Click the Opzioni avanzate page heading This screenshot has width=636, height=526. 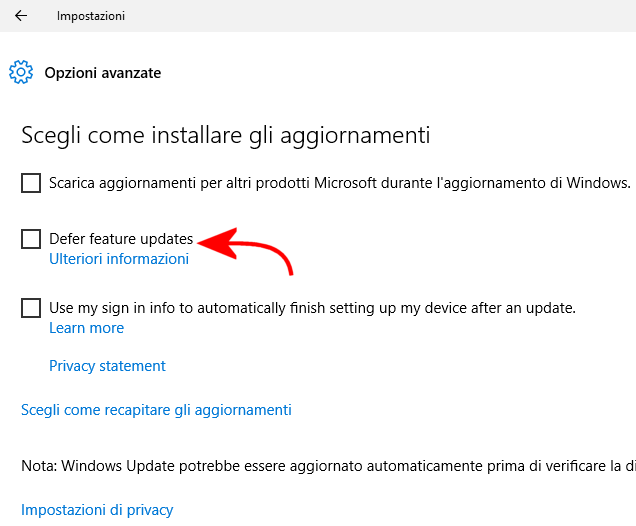coord(103,73)
